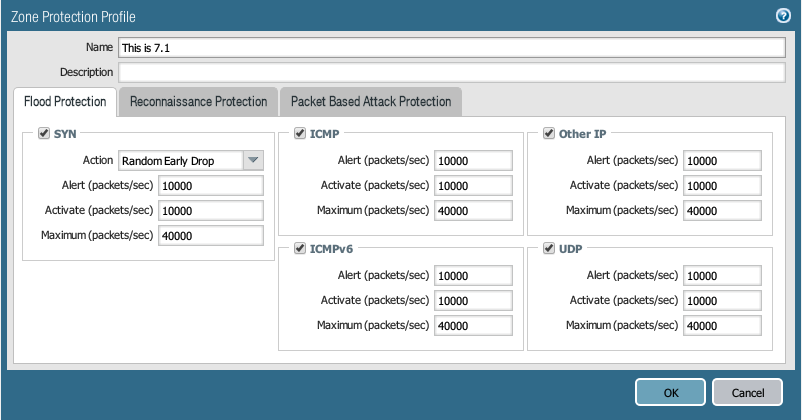802x420 pixels.
Task: Uncheck the Other IP checkbox
Action: (x=548, y=132)
